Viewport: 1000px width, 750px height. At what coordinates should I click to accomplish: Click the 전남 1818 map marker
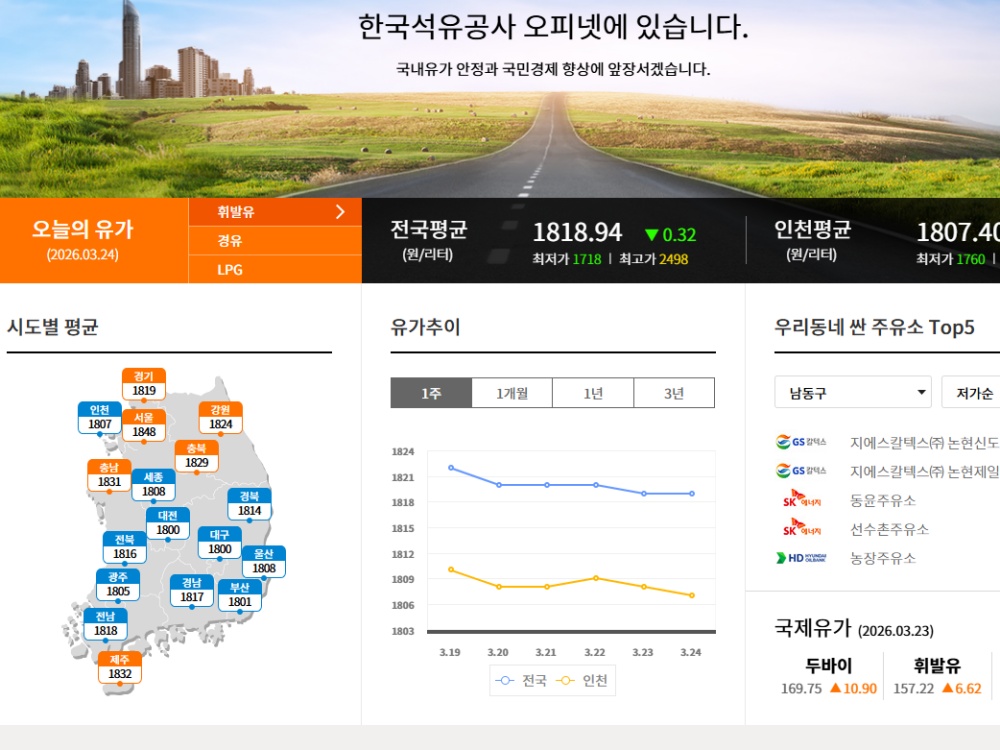pos(106,624)
